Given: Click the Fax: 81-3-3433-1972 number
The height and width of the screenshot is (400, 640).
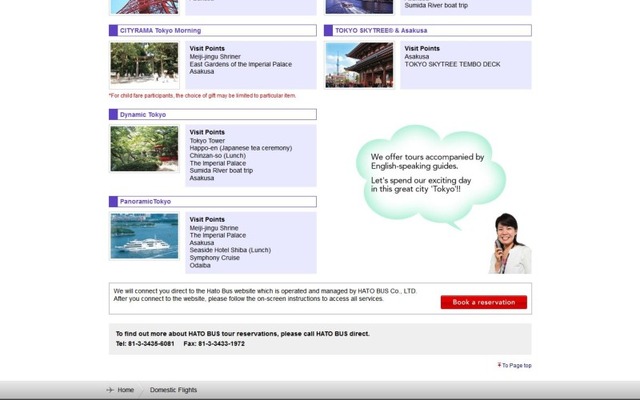Looking at the screenshot, I should point(214,344).
